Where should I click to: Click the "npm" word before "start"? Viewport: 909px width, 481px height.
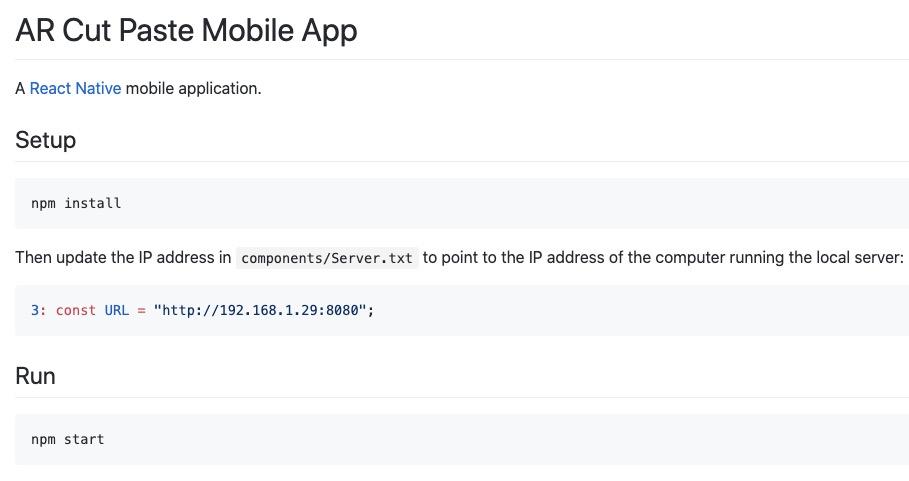pos(43,439)
